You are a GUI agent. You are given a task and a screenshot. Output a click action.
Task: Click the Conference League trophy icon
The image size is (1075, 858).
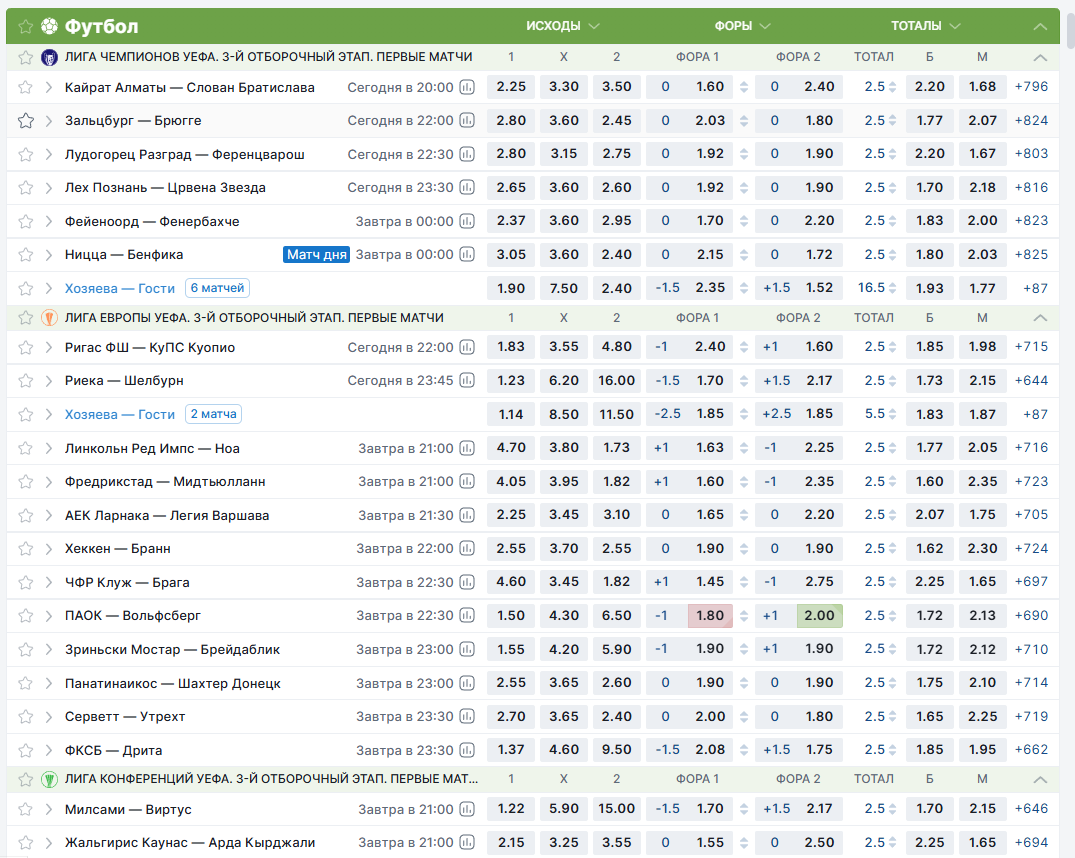49,779
